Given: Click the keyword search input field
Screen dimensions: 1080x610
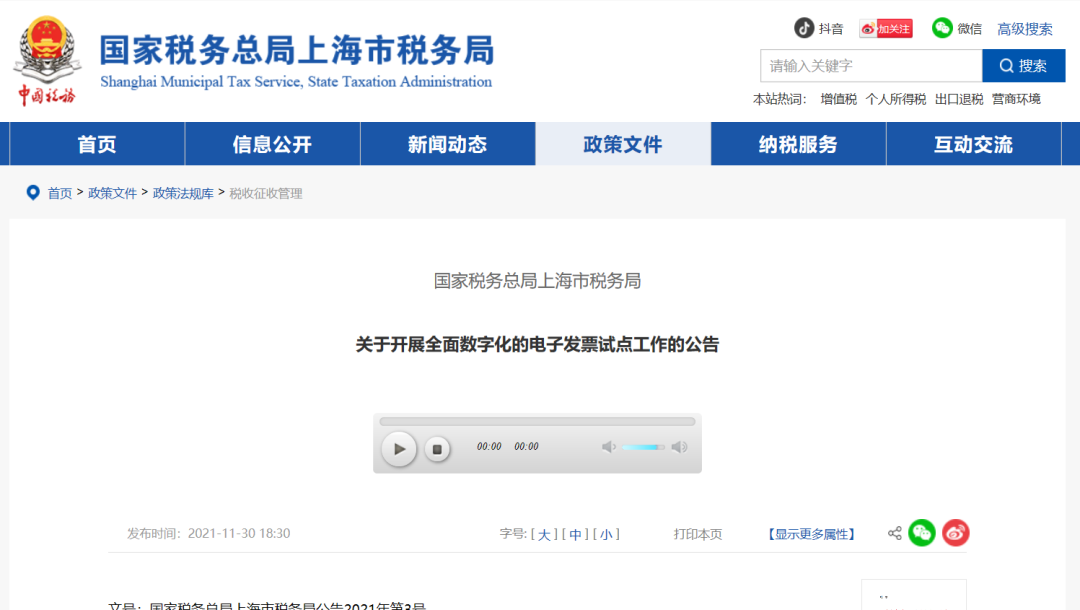Looking at the screenshot, I should coord(870,66).
